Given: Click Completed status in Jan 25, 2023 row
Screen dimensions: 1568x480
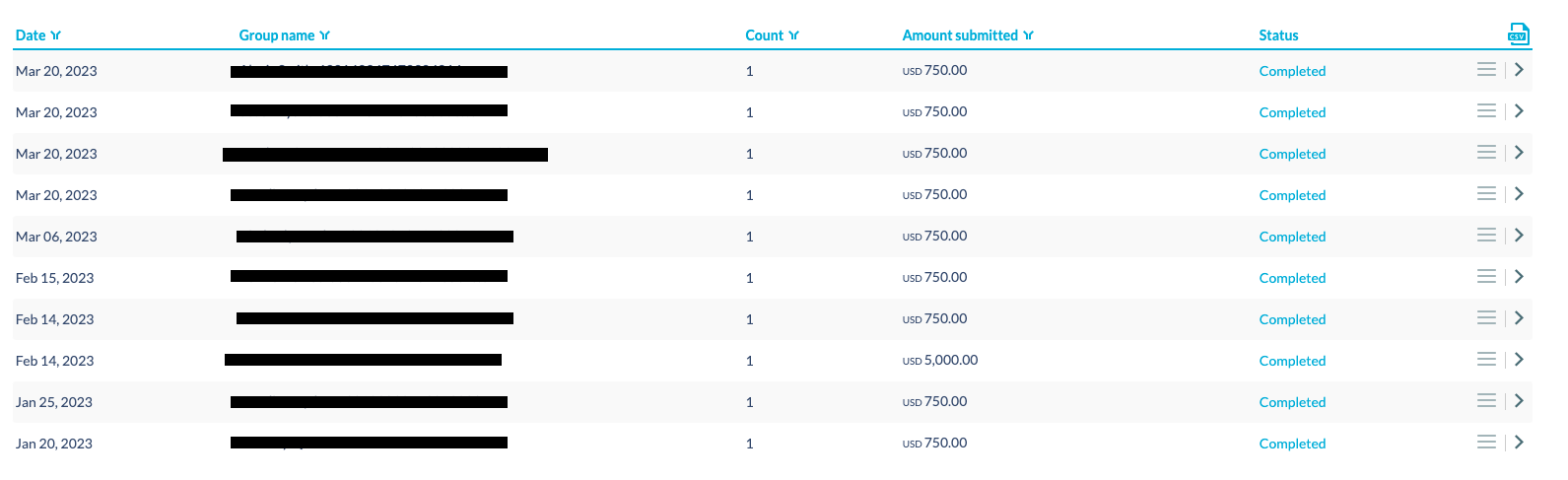Looking at the screenshot, I should 1292,402.
